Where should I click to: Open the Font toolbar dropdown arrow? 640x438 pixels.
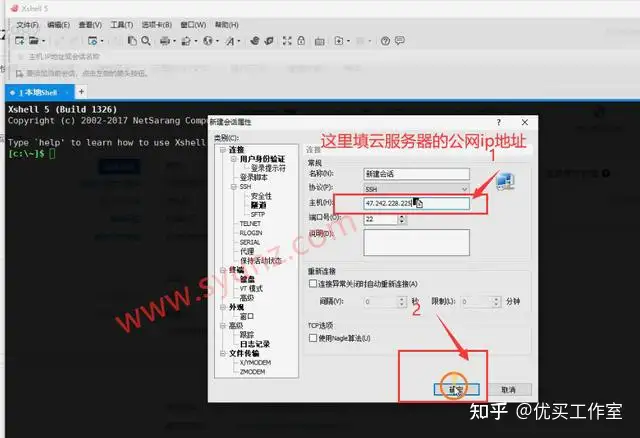(239, 41)
